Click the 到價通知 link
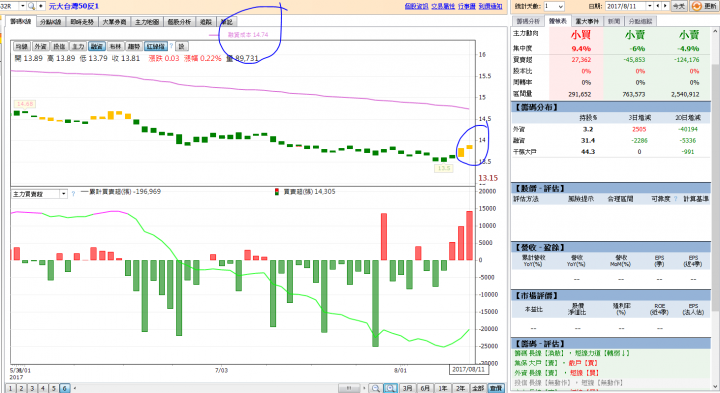Viewport: 720px width, 393px height. [x=490, y=6]
